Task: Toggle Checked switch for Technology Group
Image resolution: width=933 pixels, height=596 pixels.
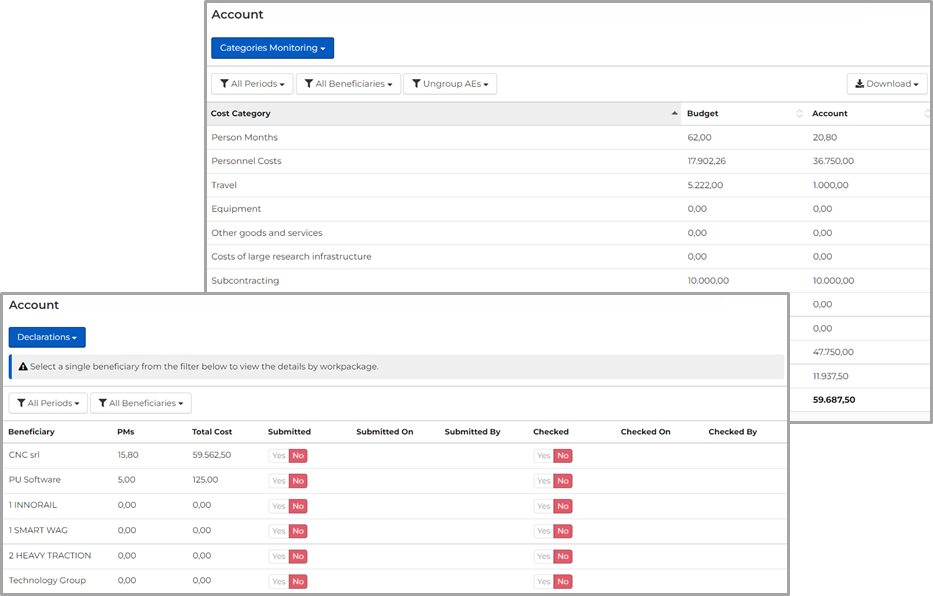Action: pyautogui.click(x=552, y=581)
